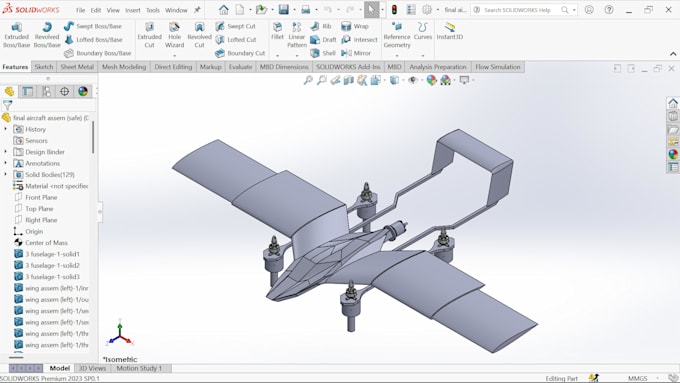This screenshot has height=383, width=680.
Task: Open the Curves tool
Action: (x=423, y=31)
